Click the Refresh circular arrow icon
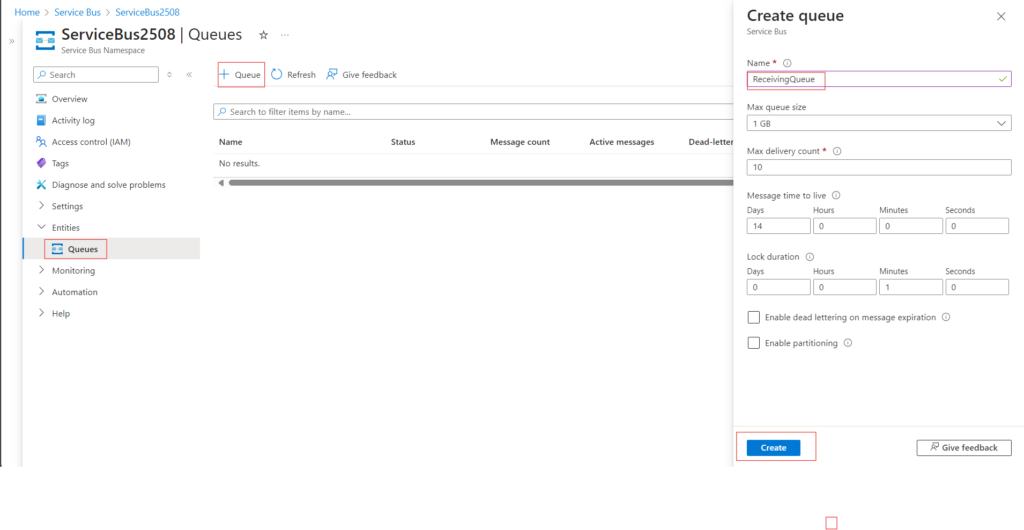1024x530 pixels. 277,74
